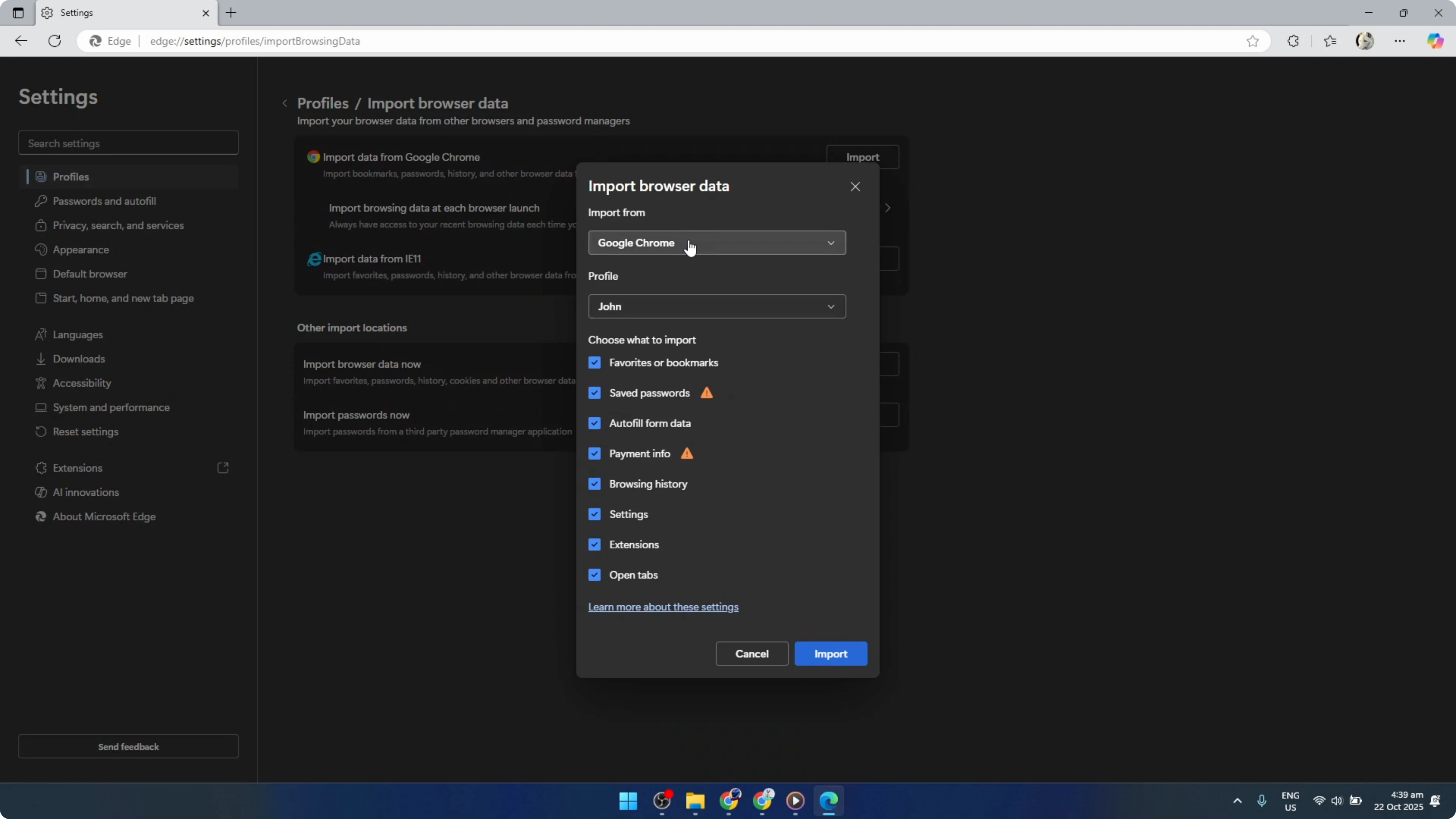Refresh the settings page
The height and width of the screenshot is (819, 1456).
click(55, 41)
